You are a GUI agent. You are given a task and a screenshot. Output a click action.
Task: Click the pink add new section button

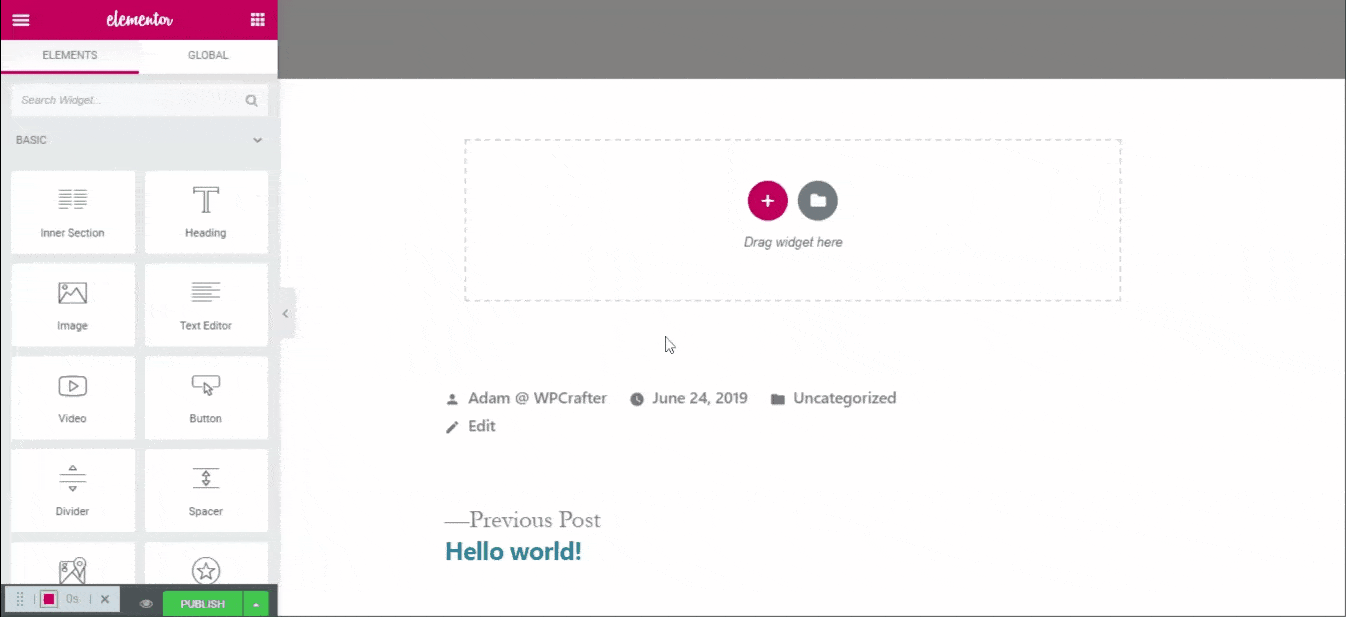[x=767, y=201]
